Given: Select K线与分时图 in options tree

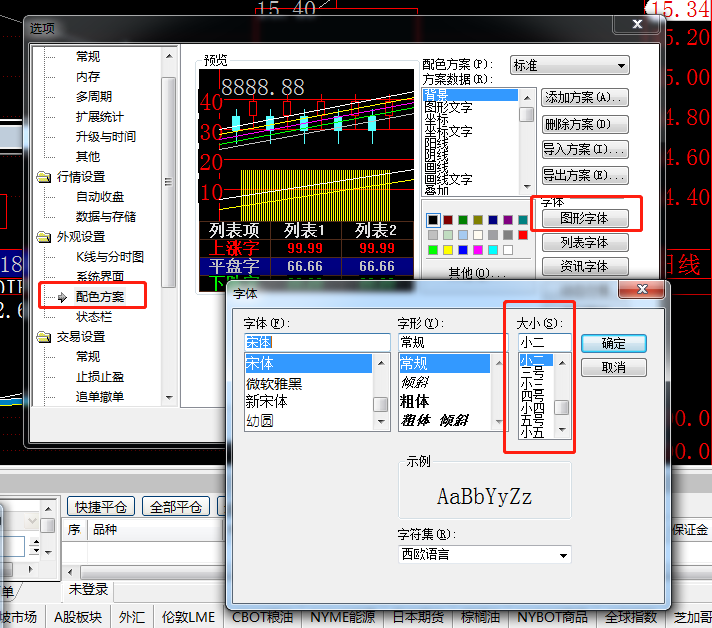Looking at the screenshot, I should coord(110,257).
